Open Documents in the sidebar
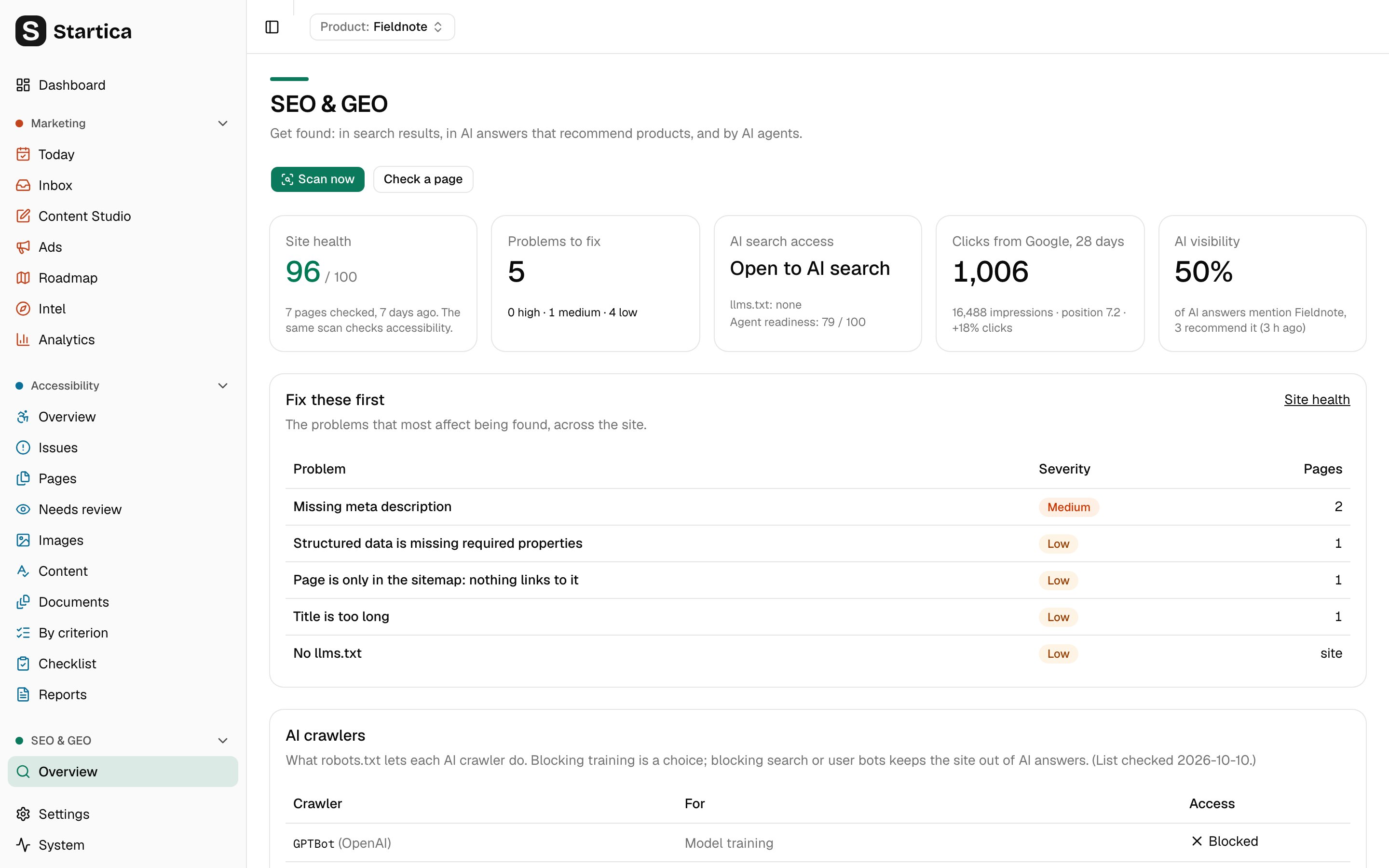This screenshot has height=868, width=1389. pos(123,602)
